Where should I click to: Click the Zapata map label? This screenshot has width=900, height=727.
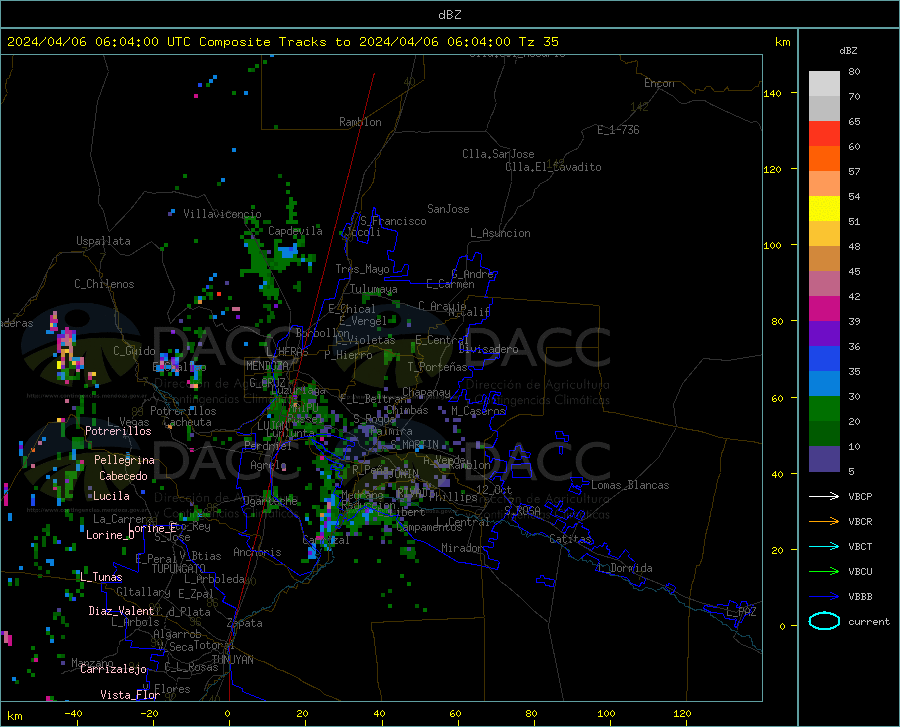[x=245, y=623]
